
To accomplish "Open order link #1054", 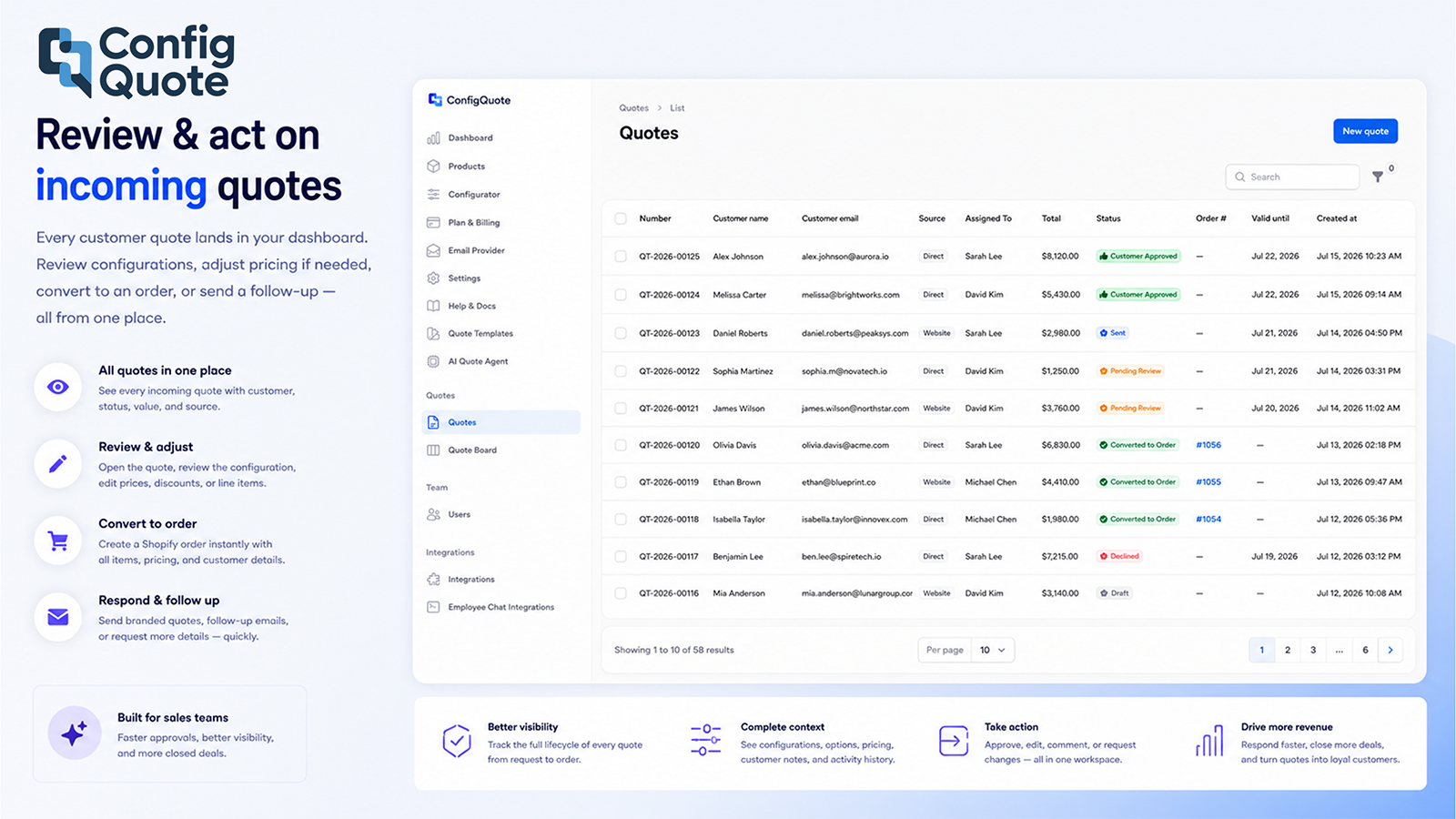I will pyautogui.click(x=1208, y=520).
